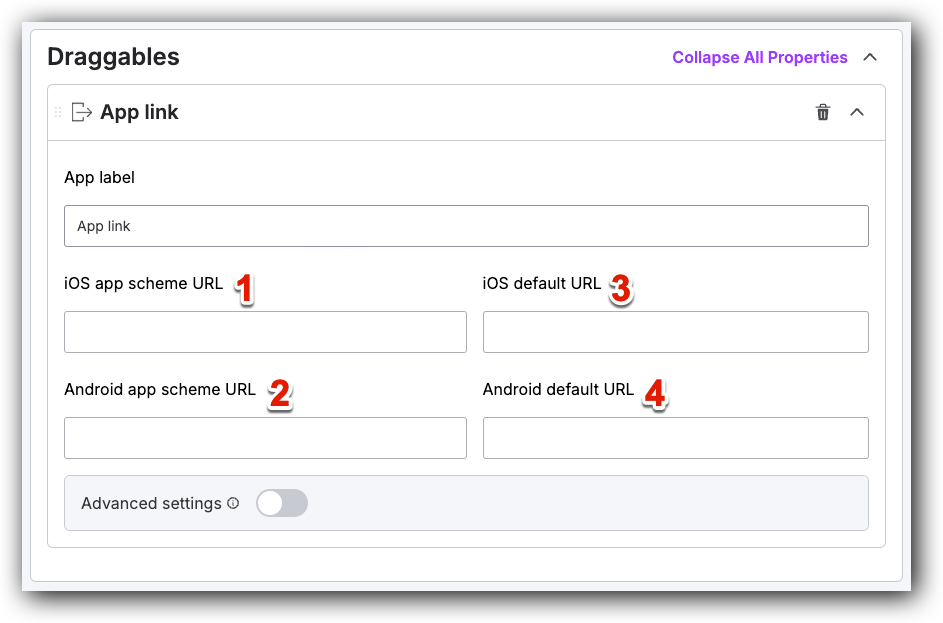Click the Advanced settings label text
This screenshot has height=623, width=943.
pos(151,503)
